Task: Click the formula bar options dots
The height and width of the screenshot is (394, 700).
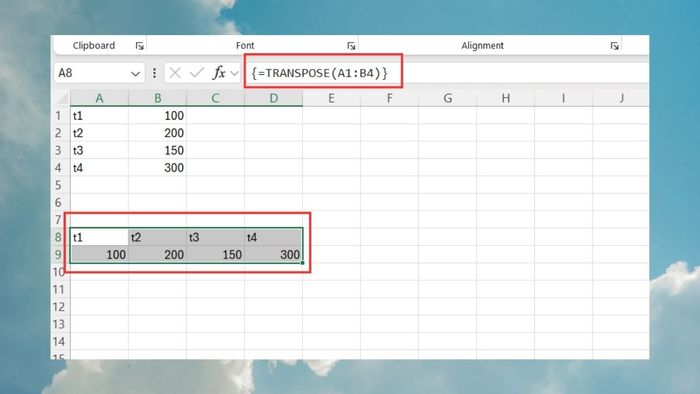Action: tap(154, 73)
